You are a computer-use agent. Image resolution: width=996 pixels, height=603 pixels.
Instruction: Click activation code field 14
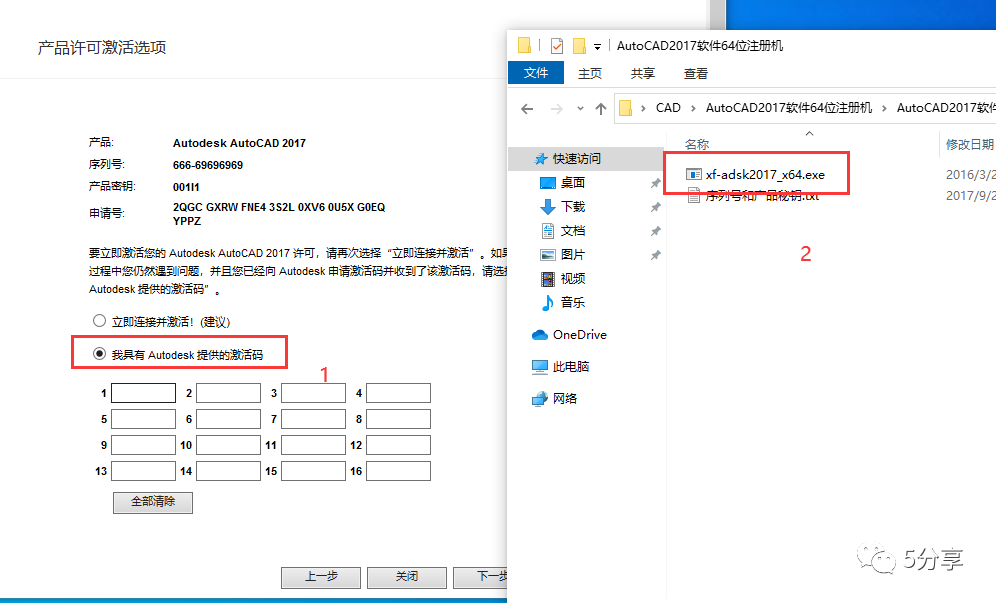pos(229,471)
